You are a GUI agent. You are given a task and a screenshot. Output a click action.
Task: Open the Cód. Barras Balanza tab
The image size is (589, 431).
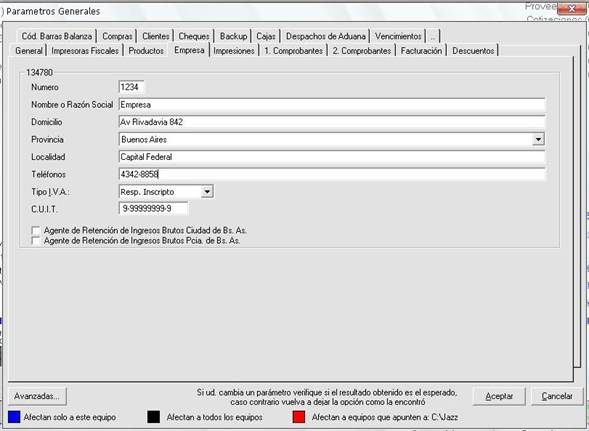point(56,36)
